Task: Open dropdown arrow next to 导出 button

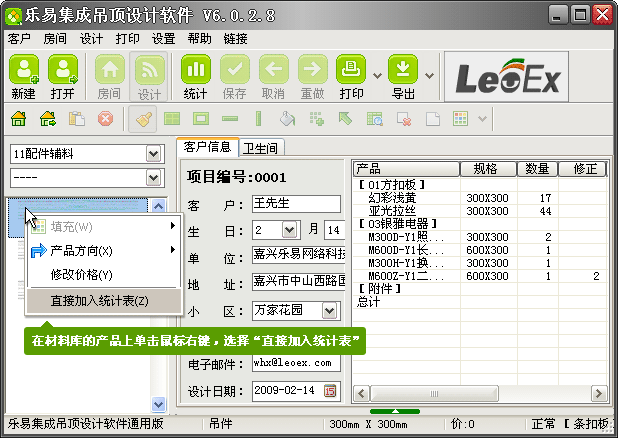Action: [429, 75]
